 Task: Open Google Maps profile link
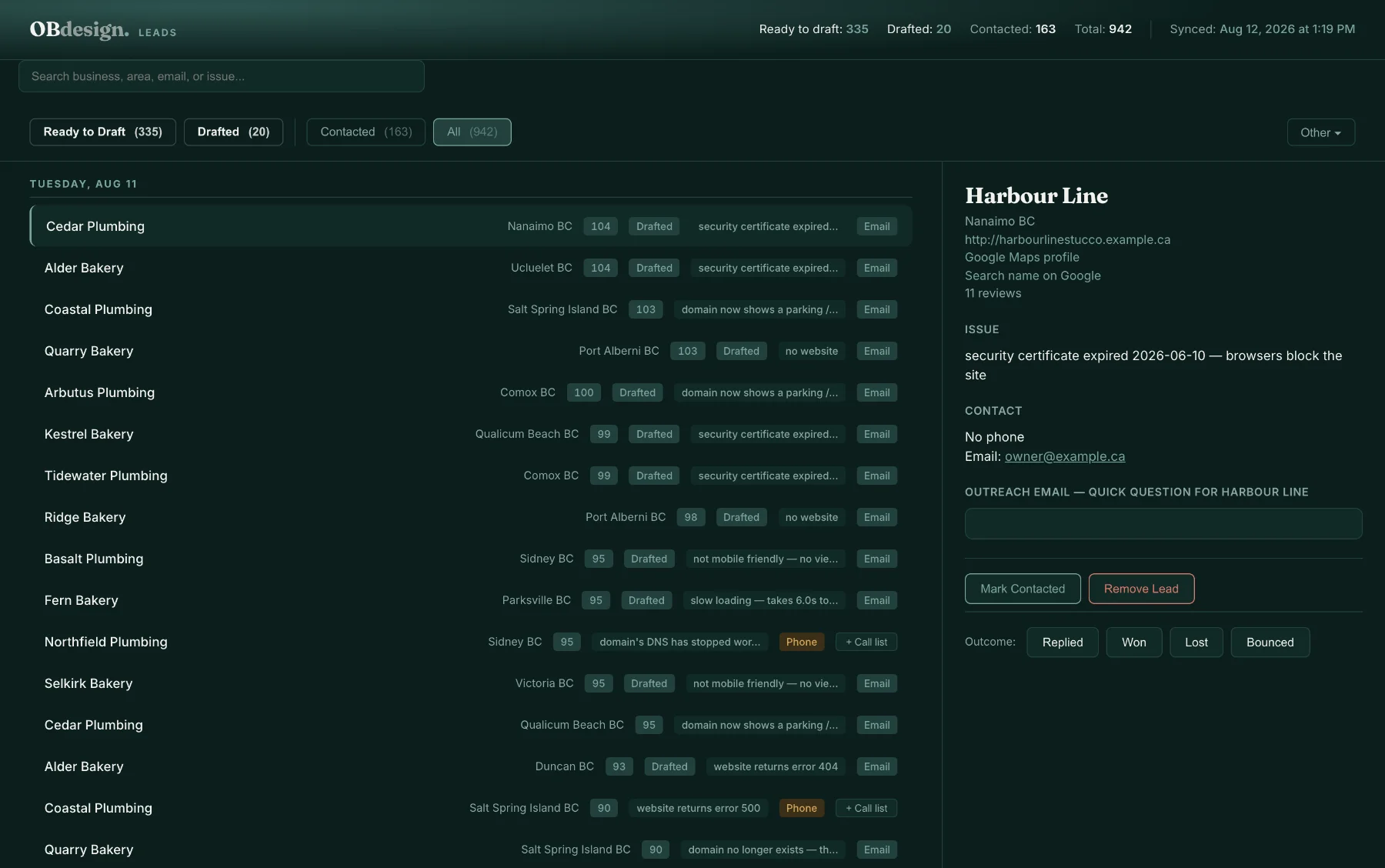(x=1022, y=257)
